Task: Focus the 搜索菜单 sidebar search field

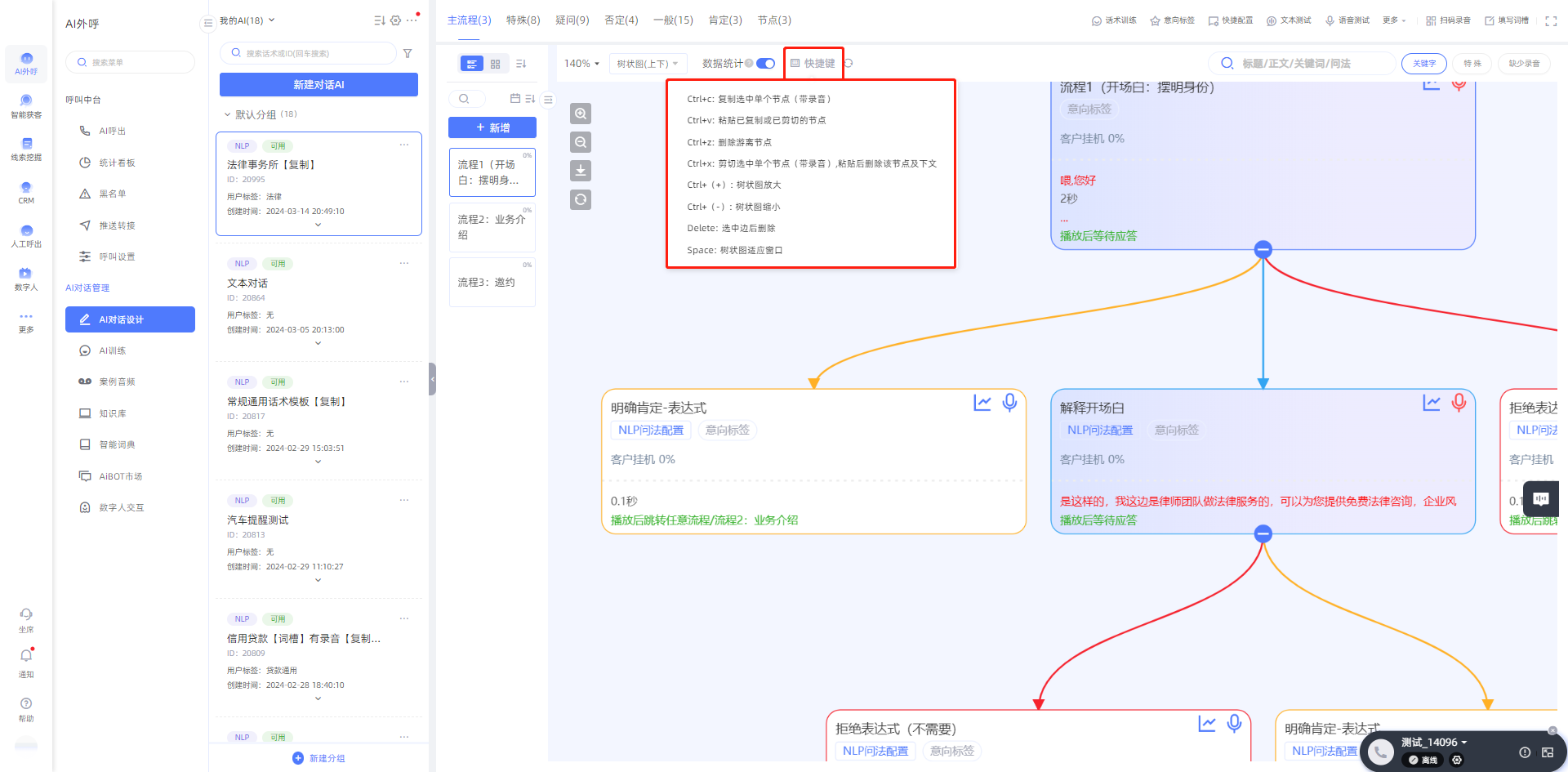Action: [x=130, y=62]
